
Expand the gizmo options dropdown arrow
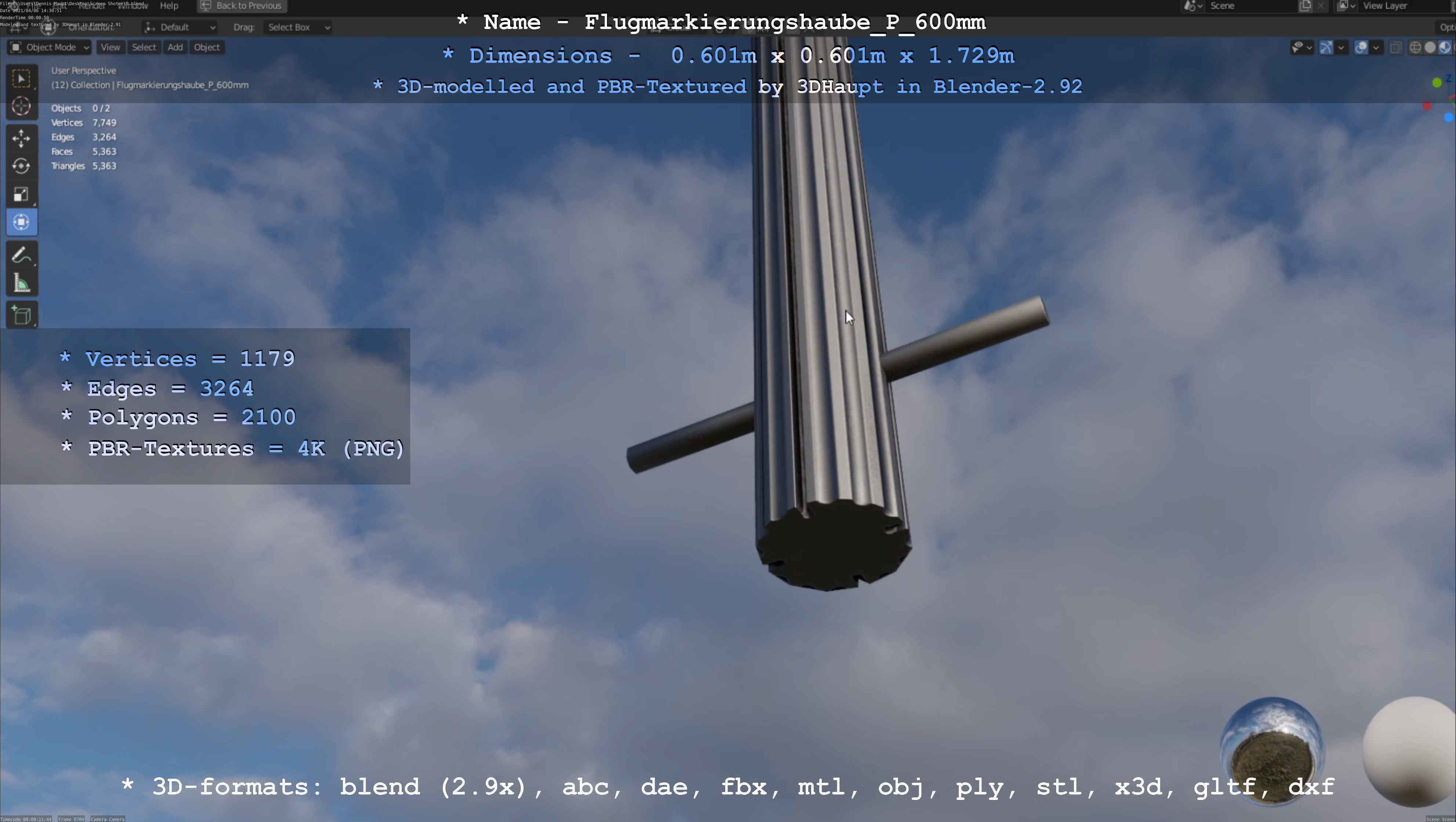pyautogui.click(x=1341, y=47)
